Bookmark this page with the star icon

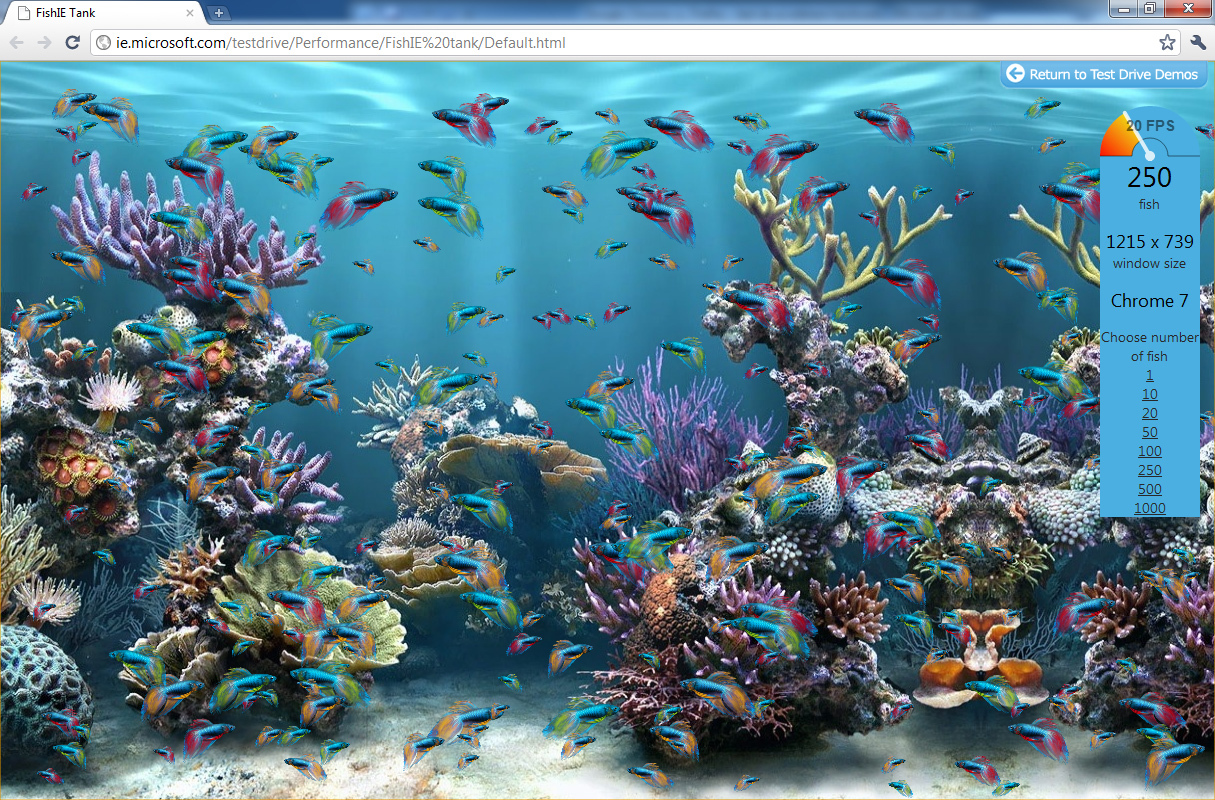(x=1167, y=42)
